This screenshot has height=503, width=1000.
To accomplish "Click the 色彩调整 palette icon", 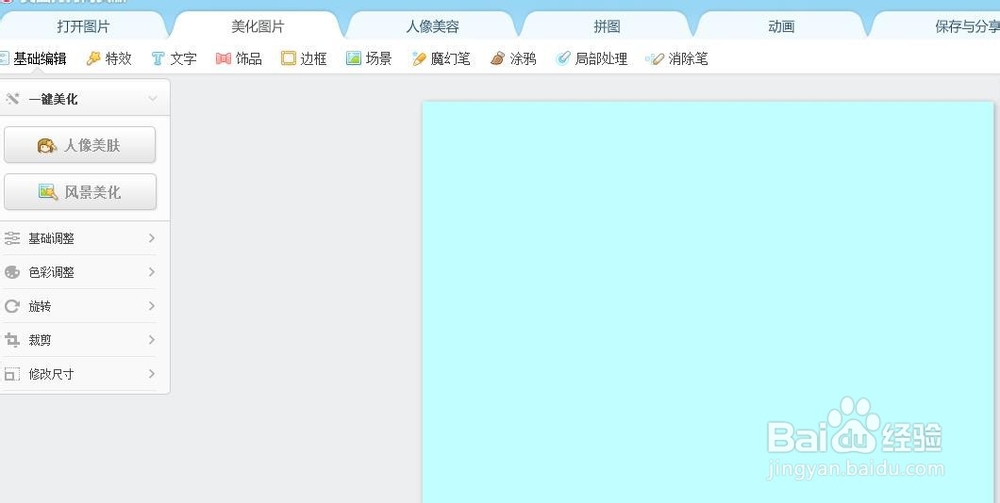I will 12,272.
